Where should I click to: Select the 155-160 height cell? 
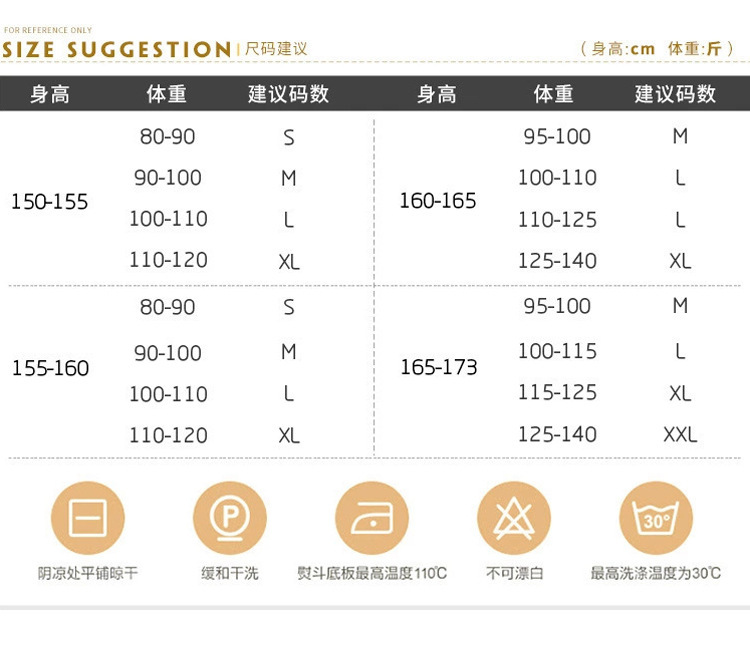point(50,368)
